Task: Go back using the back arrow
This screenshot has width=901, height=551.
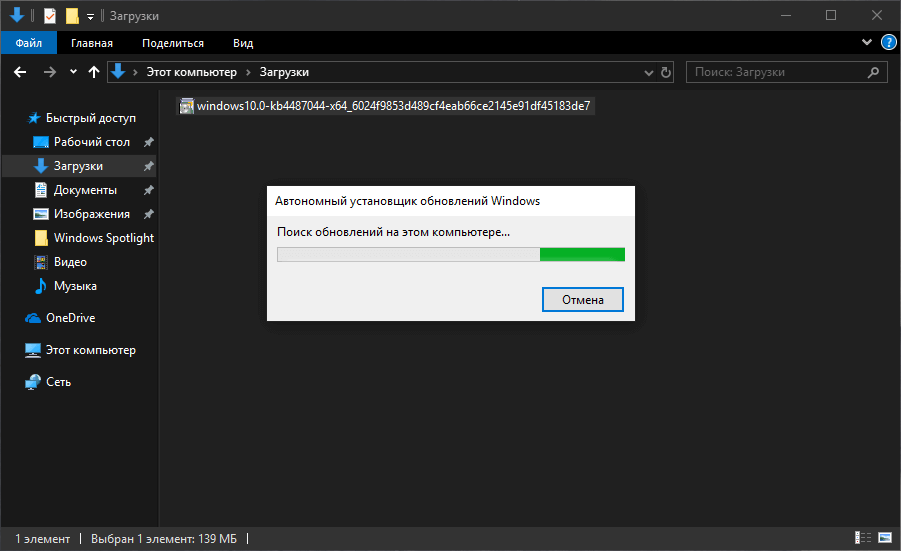Action: (20, 72)
